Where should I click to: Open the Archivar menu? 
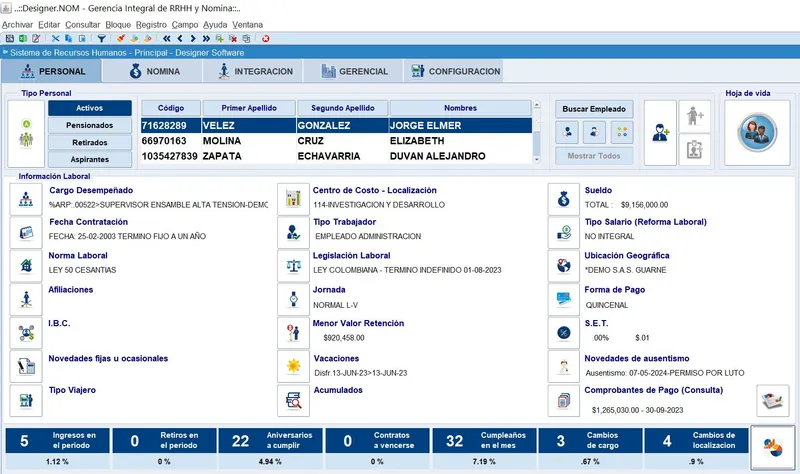pyautogui.click(x=17, y=24)
